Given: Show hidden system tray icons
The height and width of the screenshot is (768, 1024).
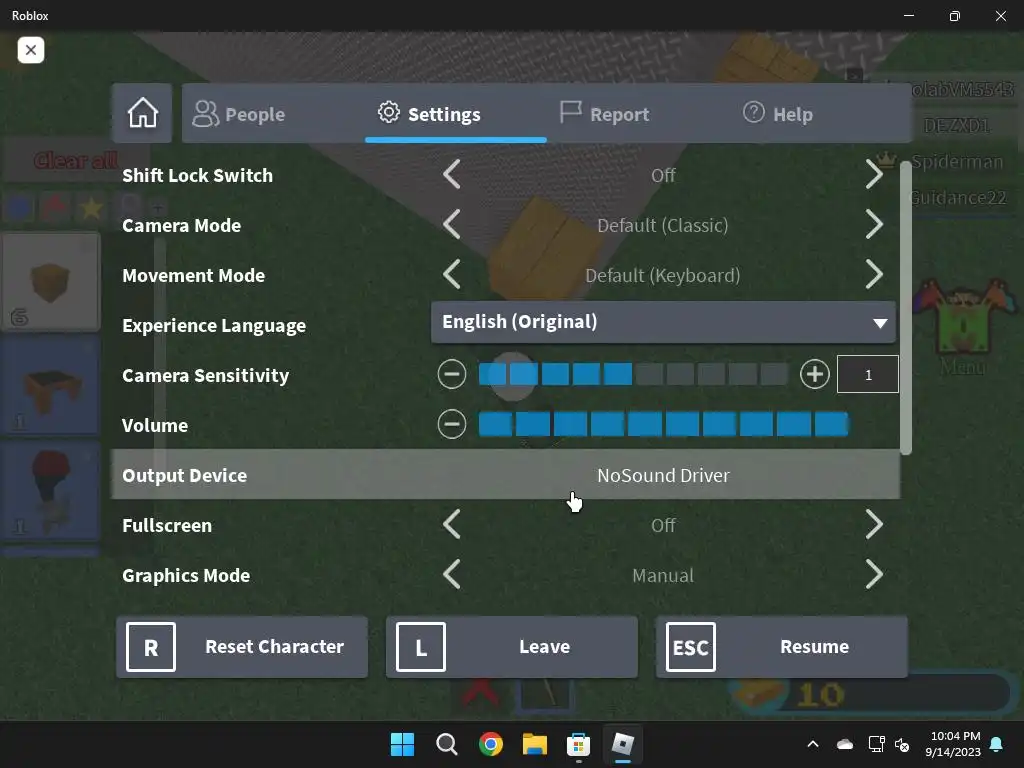Looking at the screenshot, I should [813, 744].
